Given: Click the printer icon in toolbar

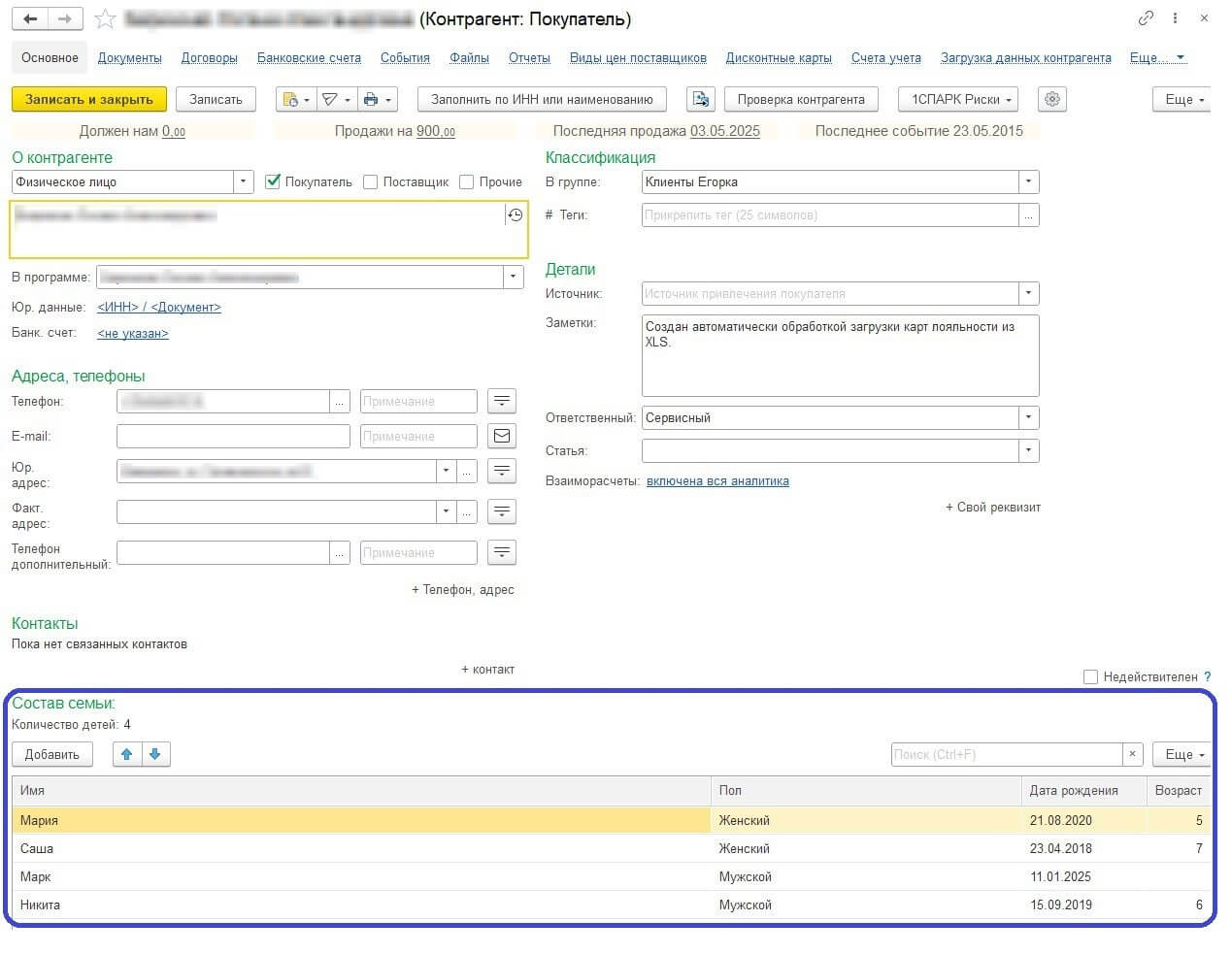Looking at the screenshot, I should pyautogui.click(x=370, y=99).
